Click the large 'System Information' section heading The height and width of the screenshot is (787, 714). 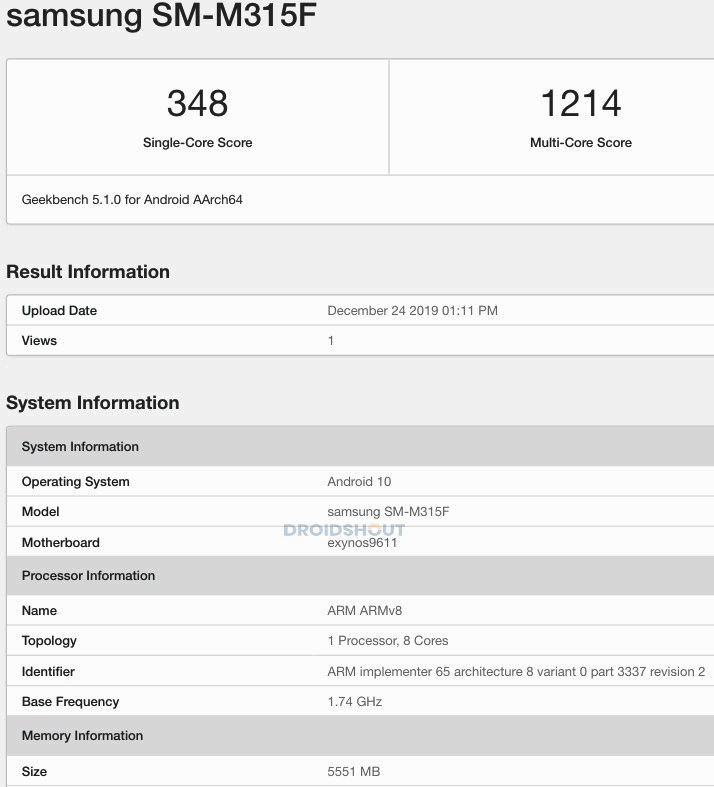[x=93, y=403]
